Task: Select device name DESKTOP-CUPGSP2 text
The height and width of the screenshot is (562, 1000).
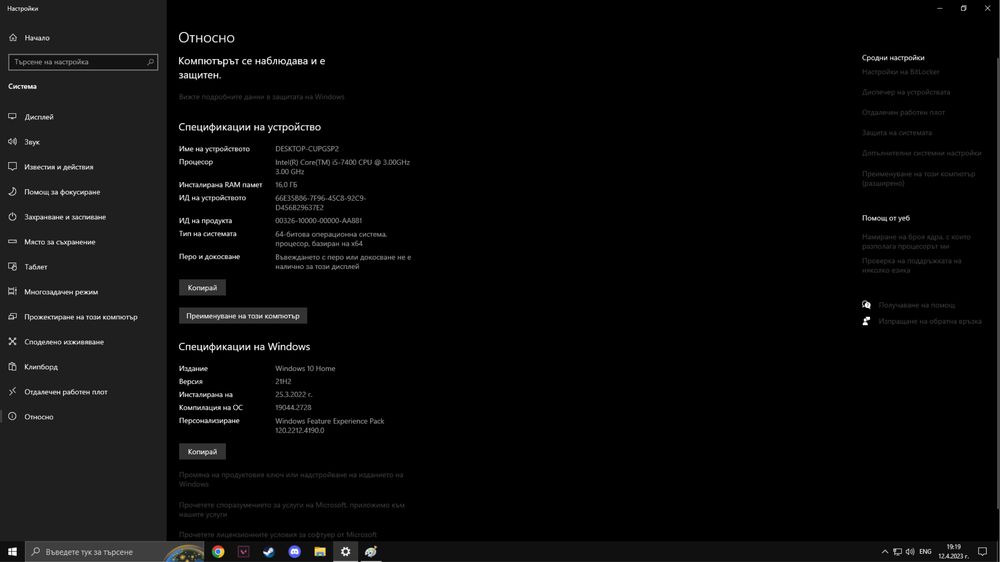Action: coord(307,149)
